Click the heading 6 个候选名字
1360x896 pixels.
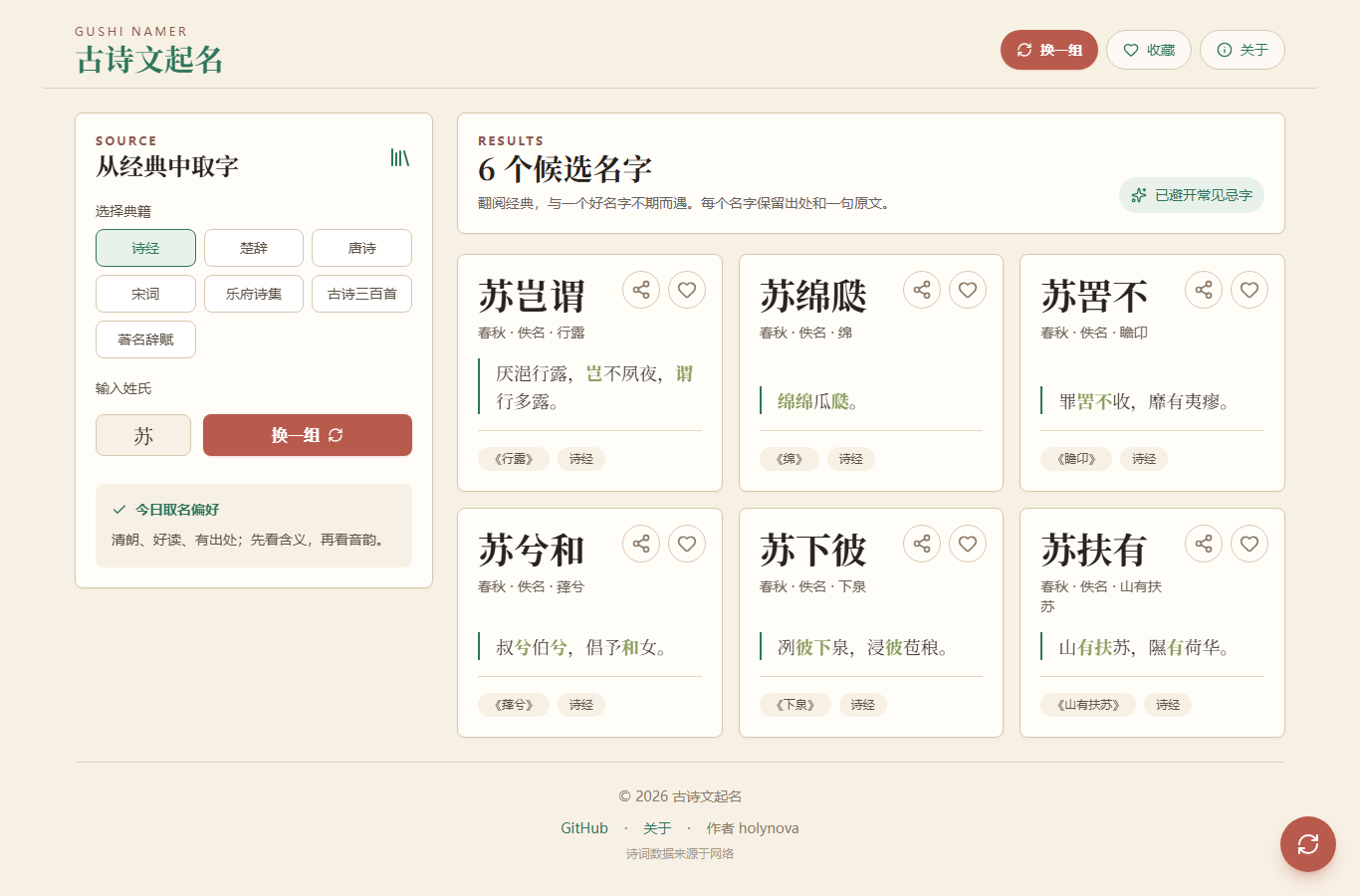565,169
